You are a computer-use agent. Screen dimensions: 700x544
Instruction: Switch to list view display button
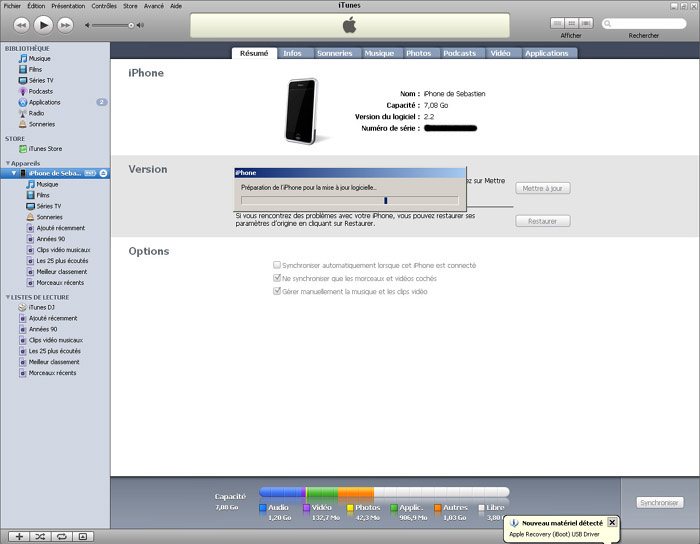557,23
